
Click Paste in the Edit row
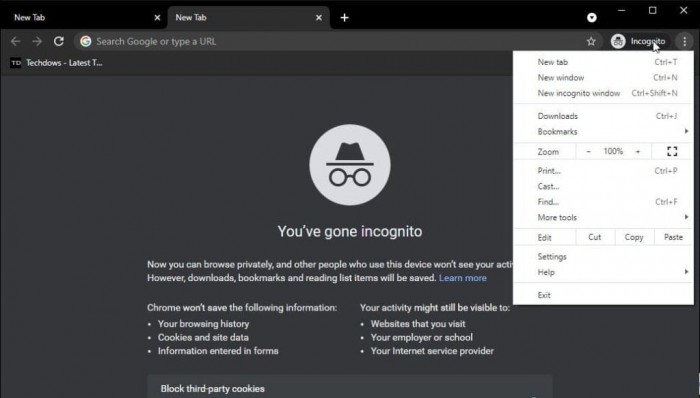coord(673,237)
